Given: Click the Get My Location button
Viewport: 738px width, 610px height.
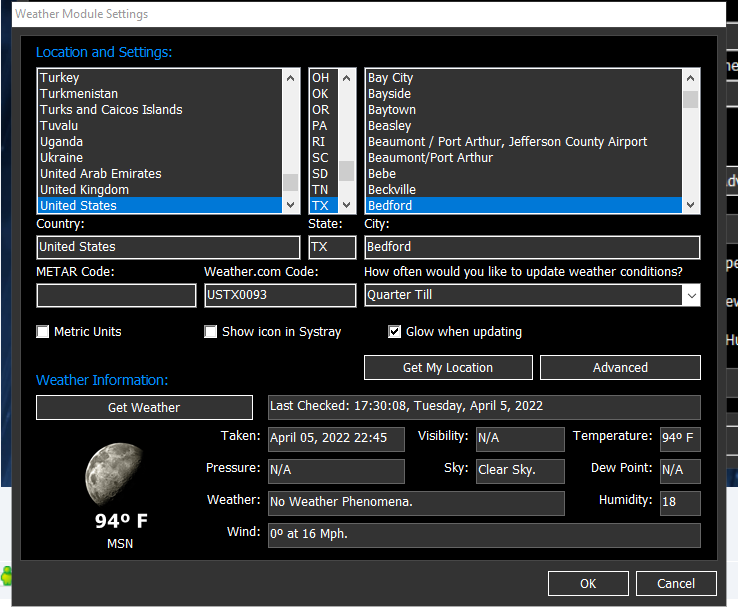Looking at the screenshot, I should pos(447,368).
